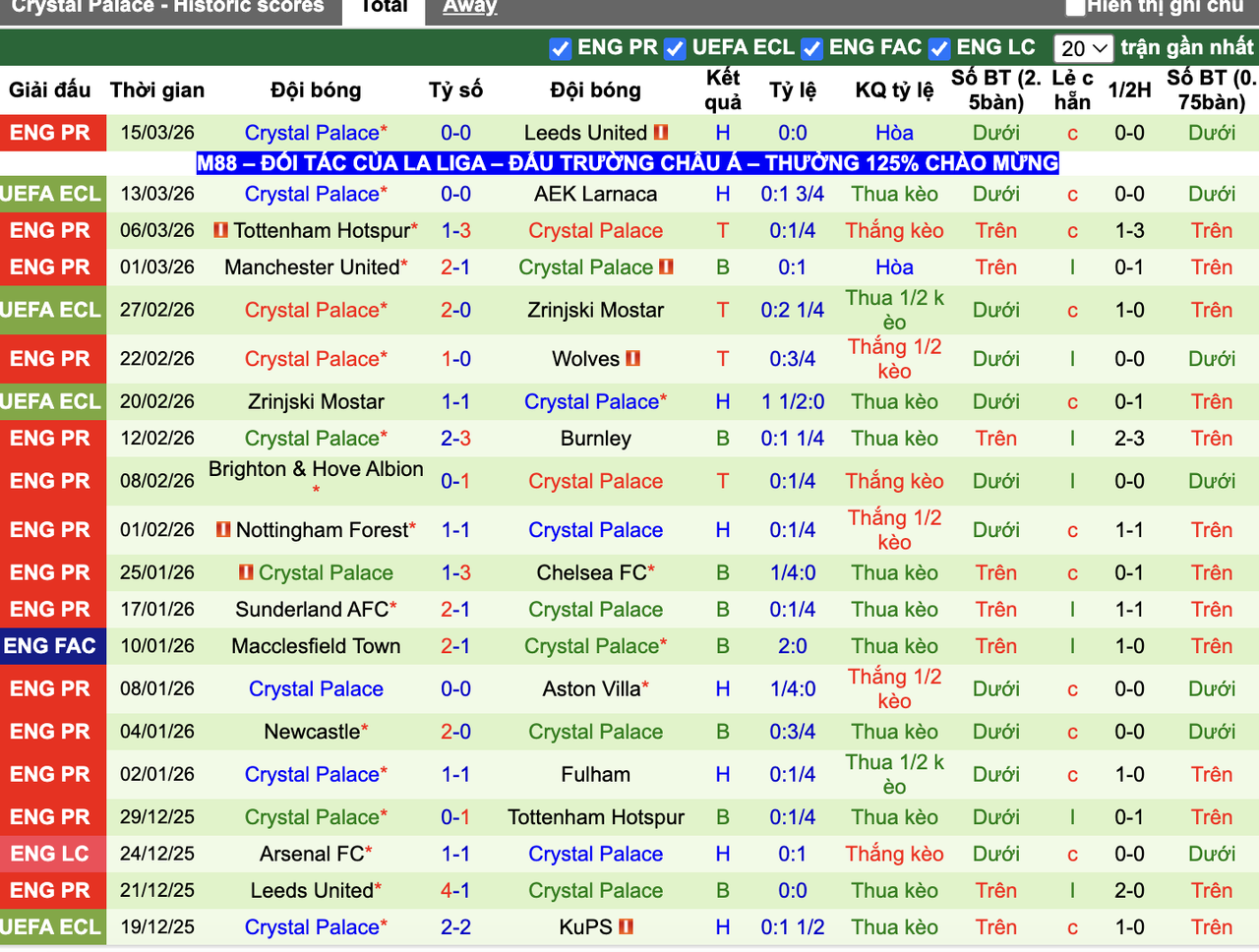
Task: Switch to the Total tab
Action: pyautogui.click(x=384, y=8)
